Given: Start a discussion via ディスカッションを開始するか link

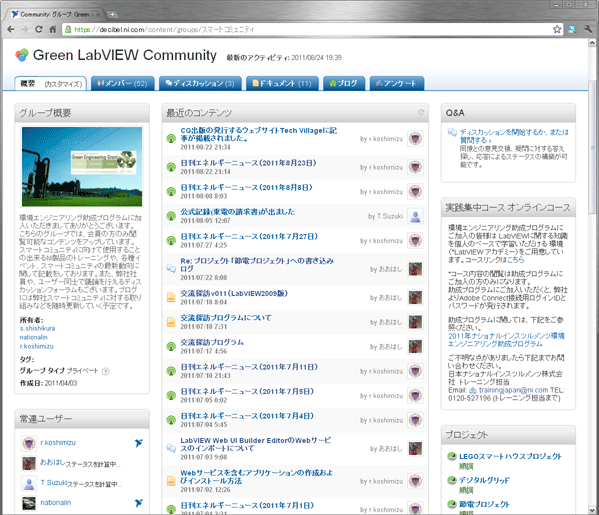Looking at the screenshot, I should point(514,136).
